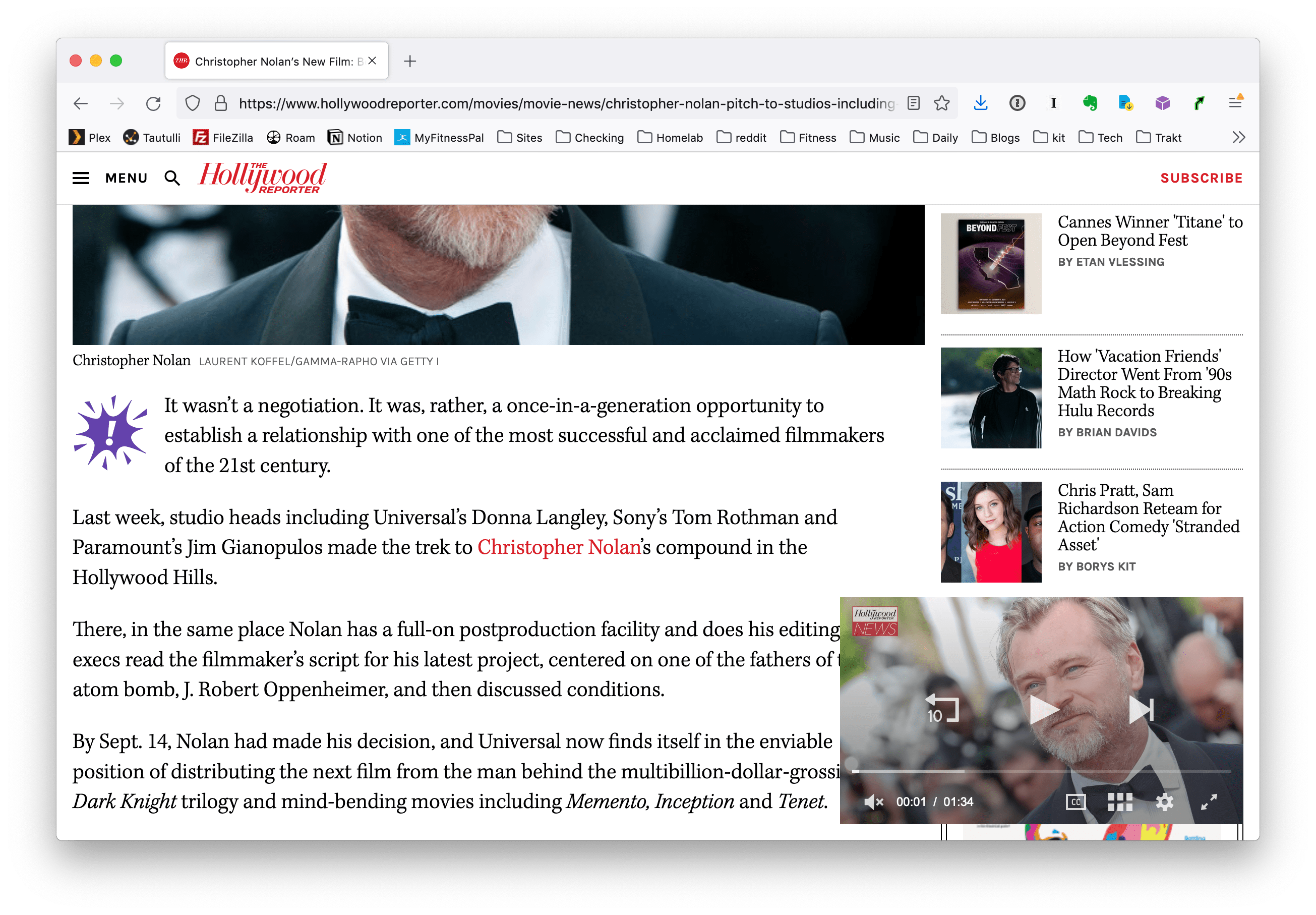This screenshot has height=915, width=1316.
Task: Click the SUBSCRIBE link
Action: click(1202, 178)
